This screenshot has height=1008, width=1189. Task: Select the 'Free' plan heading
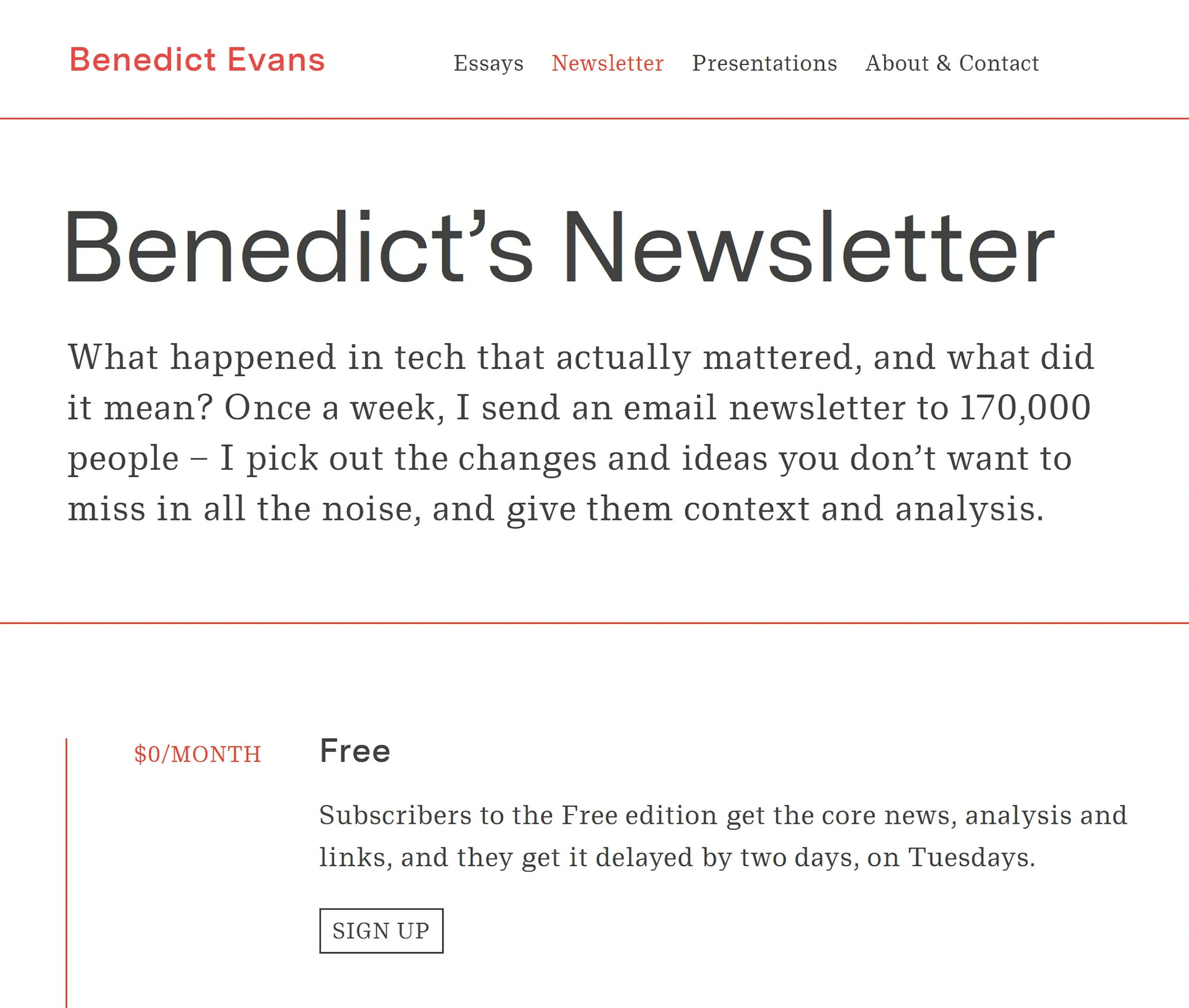354,751
